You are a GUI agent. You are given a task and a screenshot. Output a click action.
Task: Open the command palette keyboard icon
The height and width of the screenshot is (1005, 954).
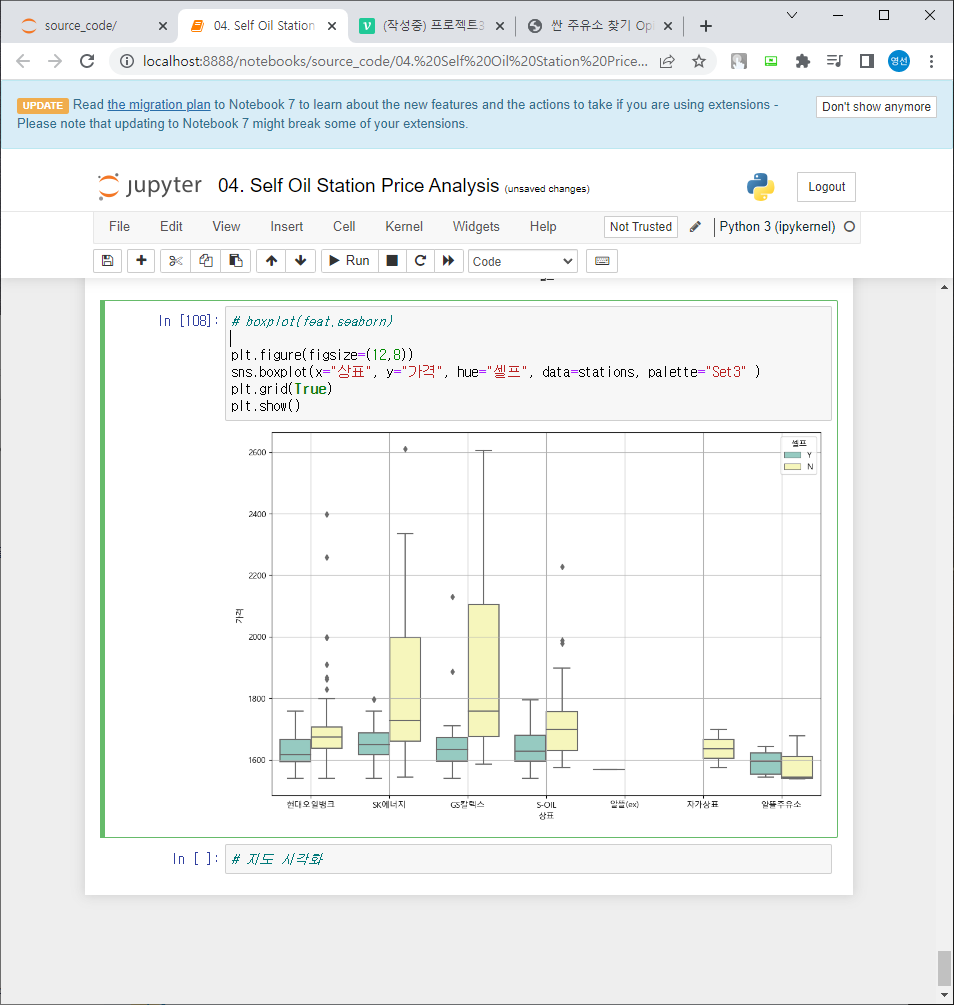click(602, 261)
